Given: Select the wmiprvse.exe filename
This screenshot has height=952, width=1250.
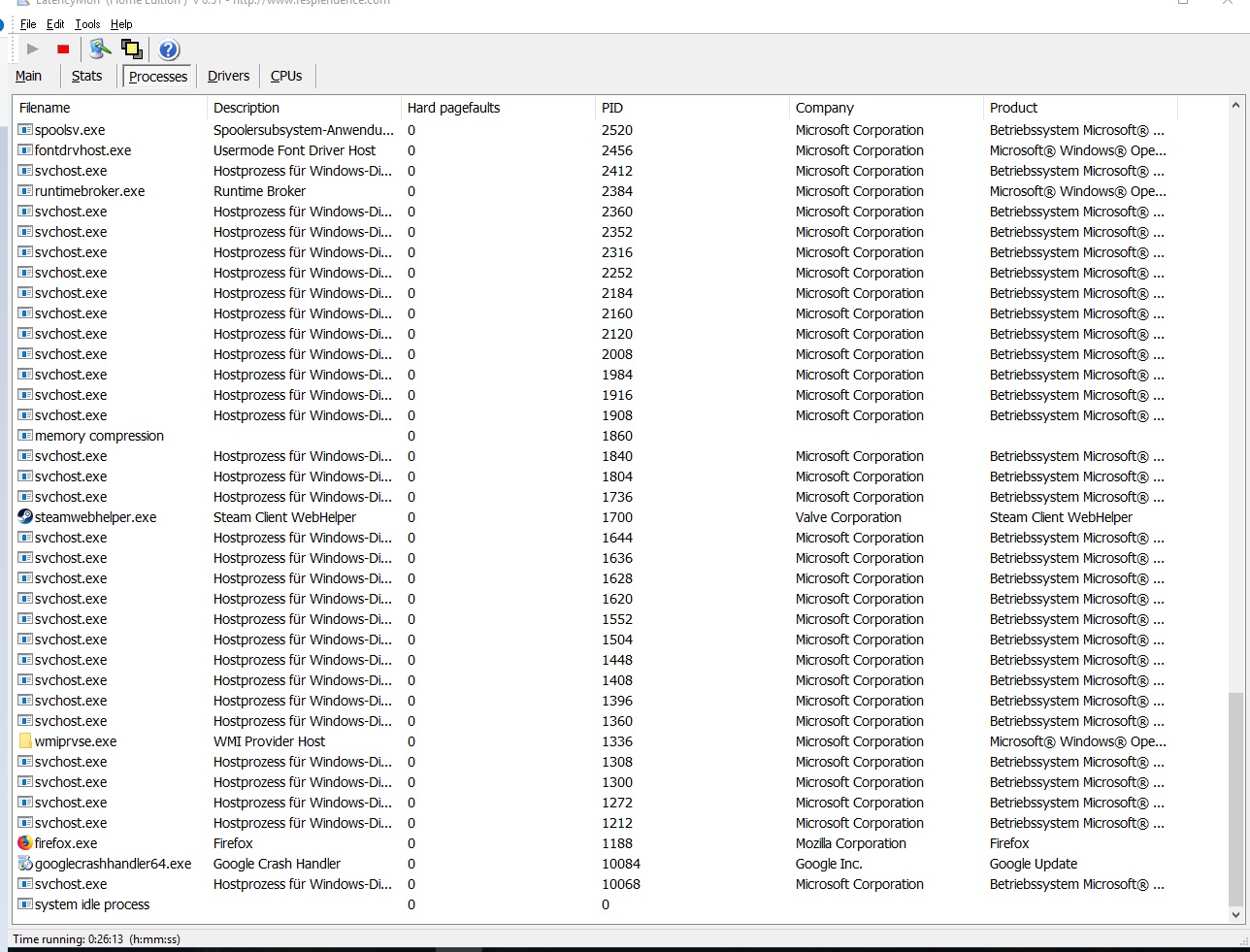Looking at the screenshot, I should [76, 741].
